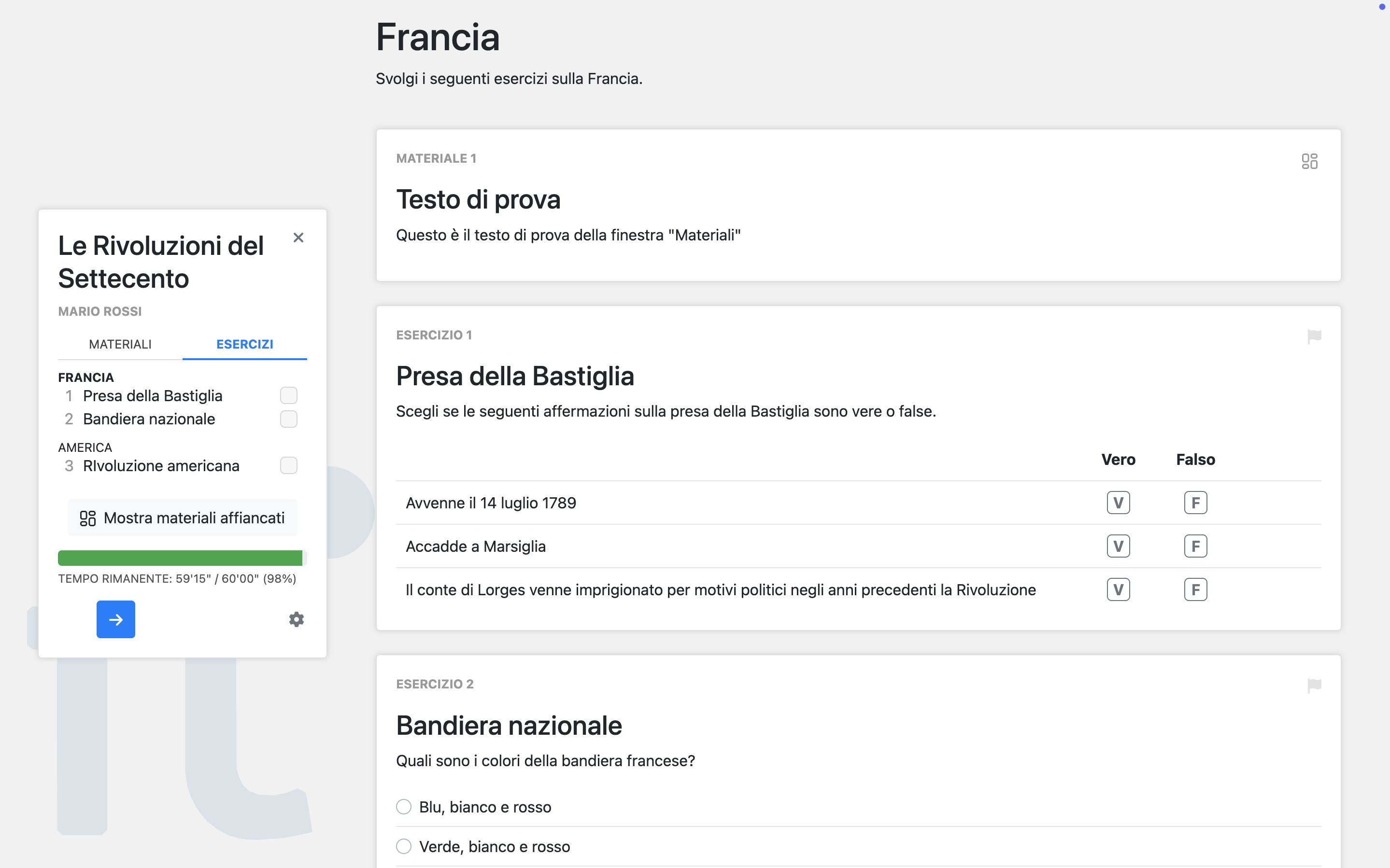1390x868 pixels.
Task: Close the Le Rivoluzioni del Settecento panel
Action: (x=298, y=238)
